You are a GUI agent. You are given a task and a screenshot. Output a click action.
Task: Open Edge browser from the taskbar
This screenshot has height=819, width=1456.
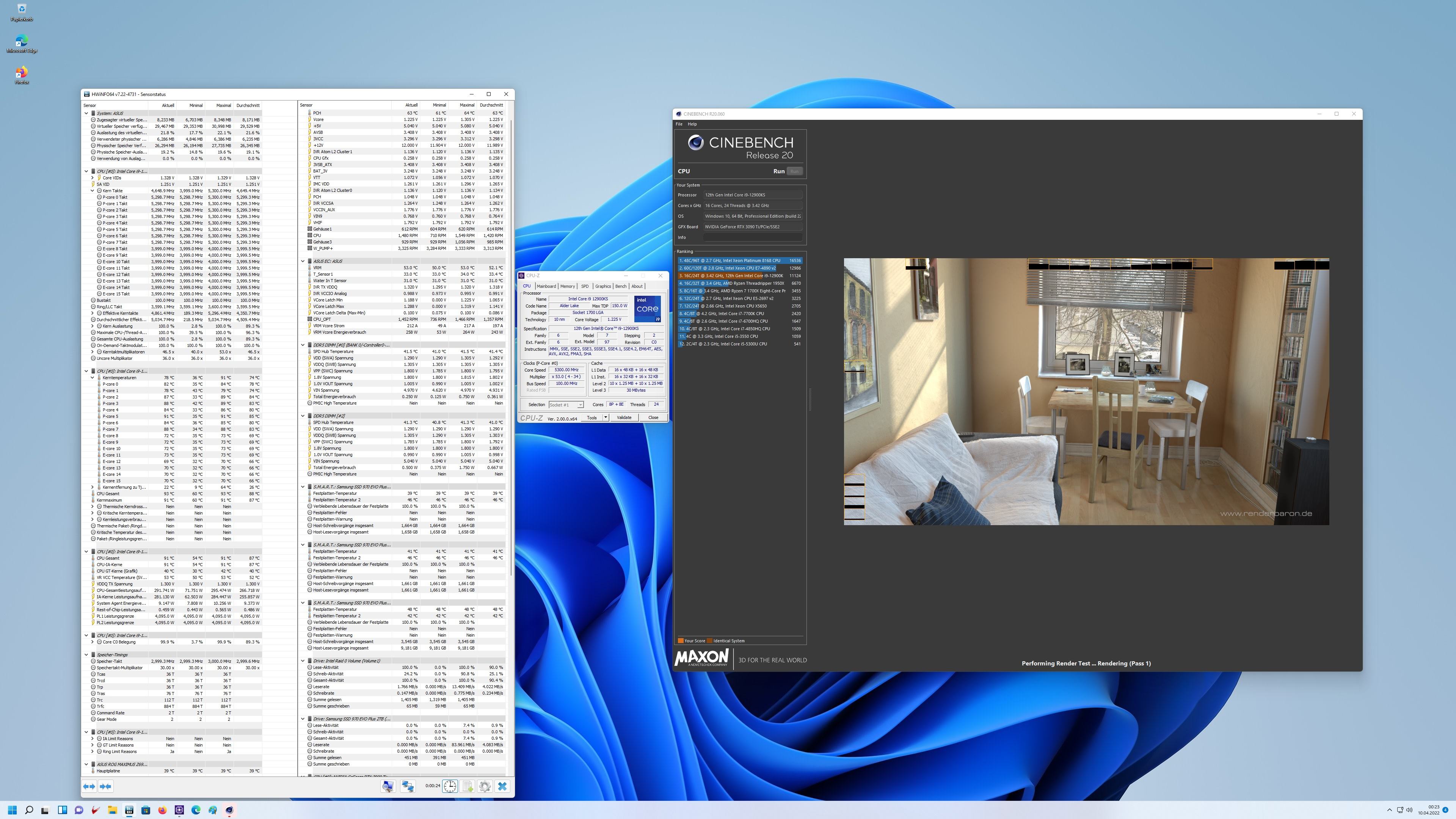pyautogui.click(x=196, y=810)
